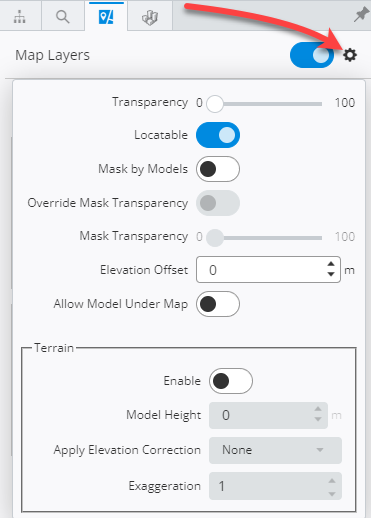Select the map layers tab icon
The width and height of the screenshot is (371, 518).
click(x=106, y=16)
